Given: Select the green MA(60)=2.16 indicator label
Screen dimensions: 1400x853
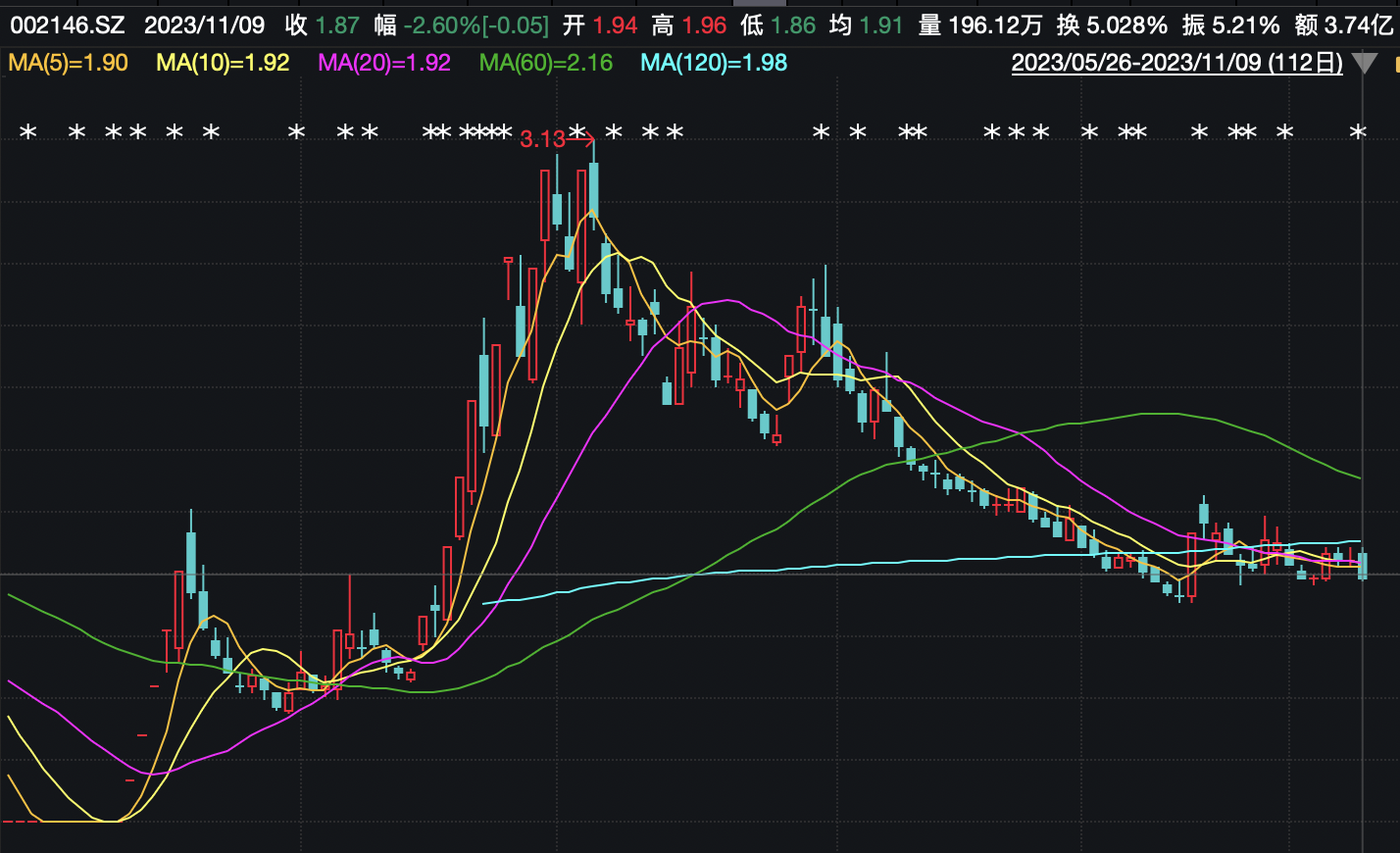Looking at the screenshot, I should click(x=546, y=64).
